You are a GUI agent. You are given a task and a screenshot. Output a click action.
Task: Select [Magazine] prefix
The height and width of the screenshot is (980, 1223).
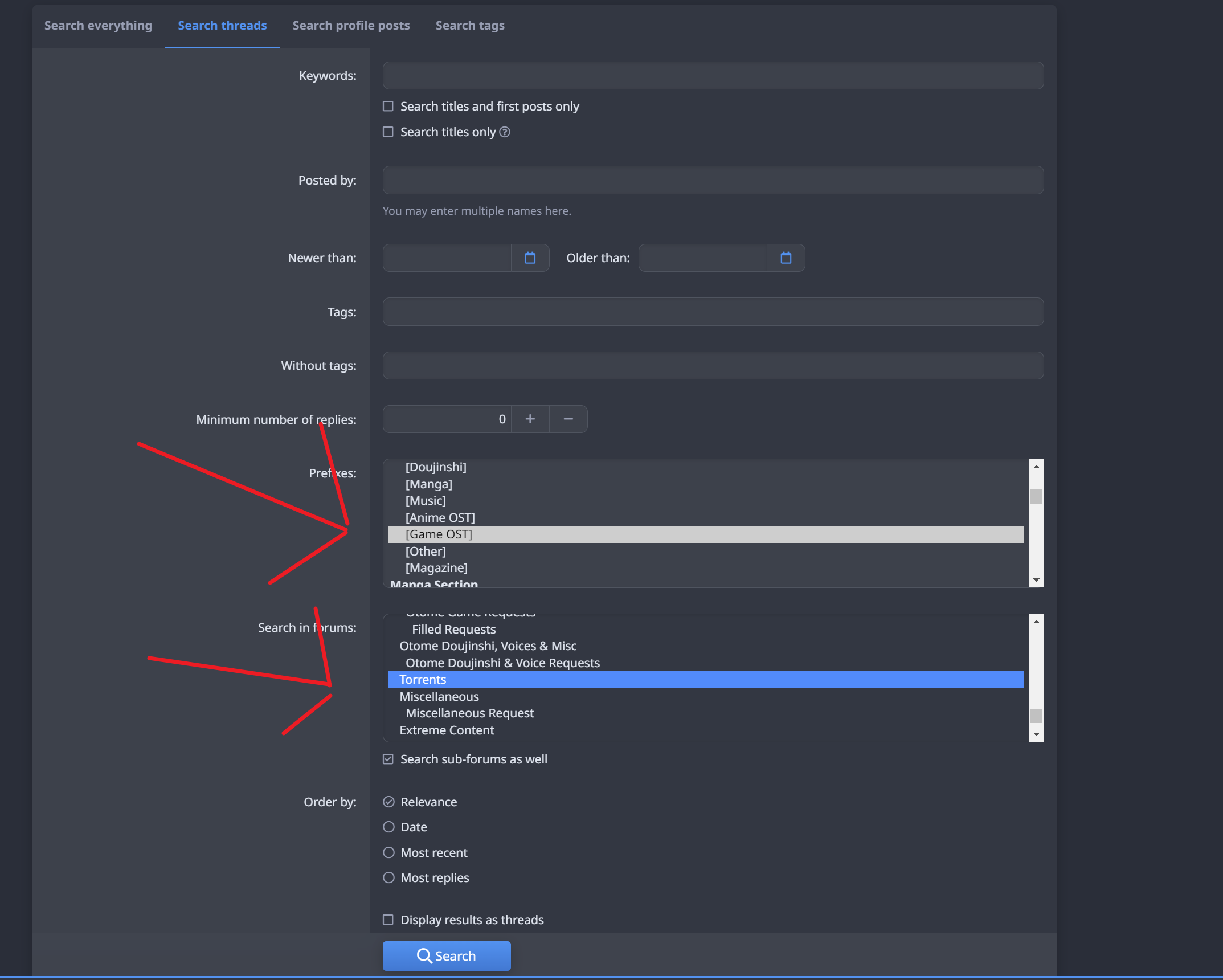tap(706, 568)
